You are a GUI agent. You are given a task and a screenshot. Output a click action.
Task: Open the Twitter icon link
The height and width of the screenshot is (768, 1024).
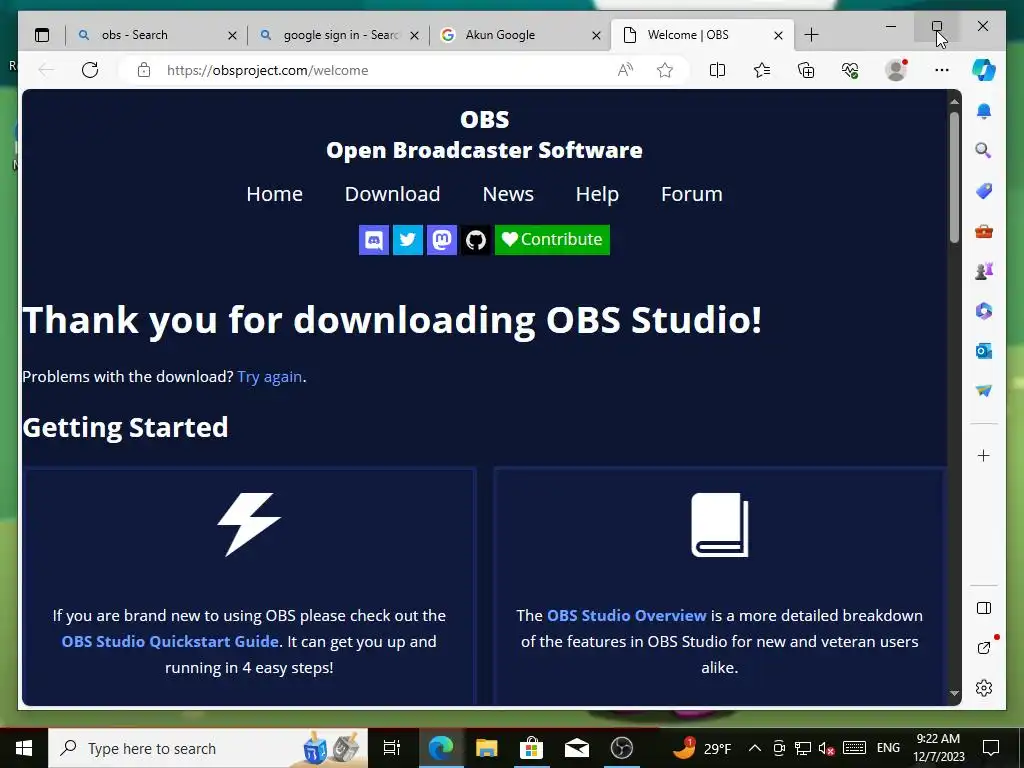coord(408,240)
